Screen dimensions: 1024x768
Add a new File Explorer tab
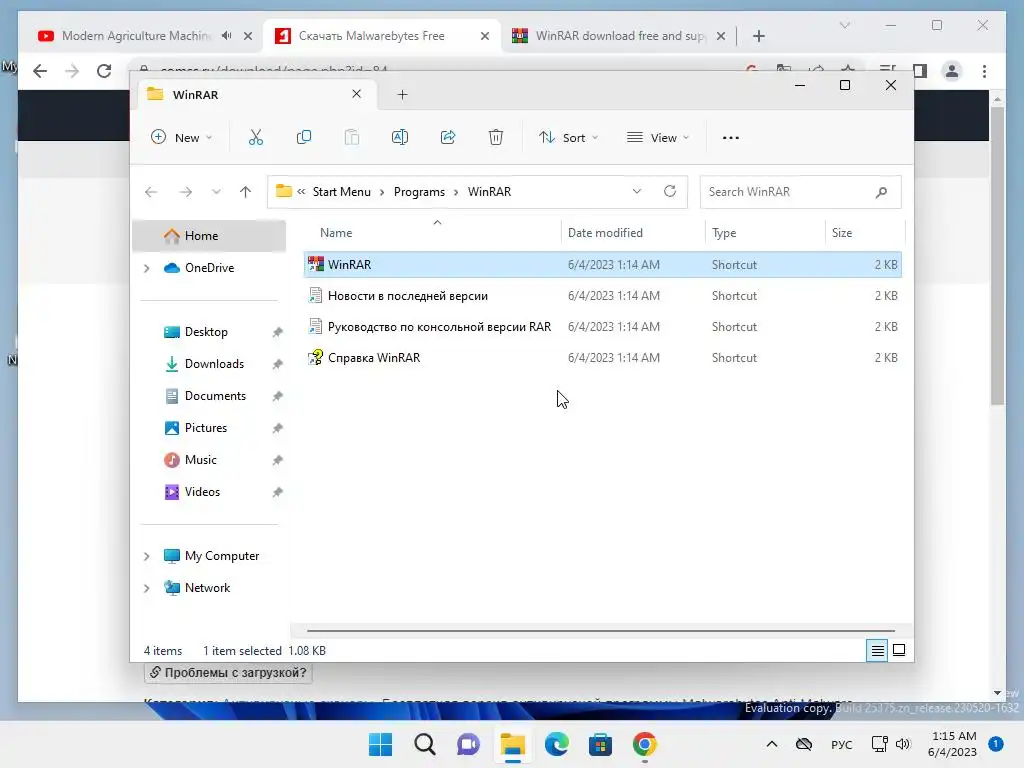402,95
